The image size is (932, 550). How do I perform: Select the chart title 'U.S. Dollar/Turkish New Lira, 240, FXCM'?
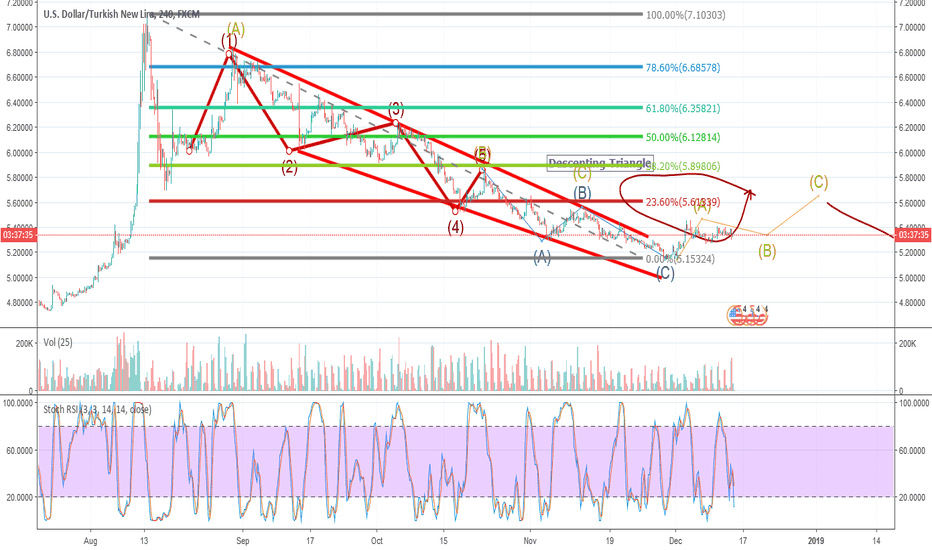click(x=121, y=14)
